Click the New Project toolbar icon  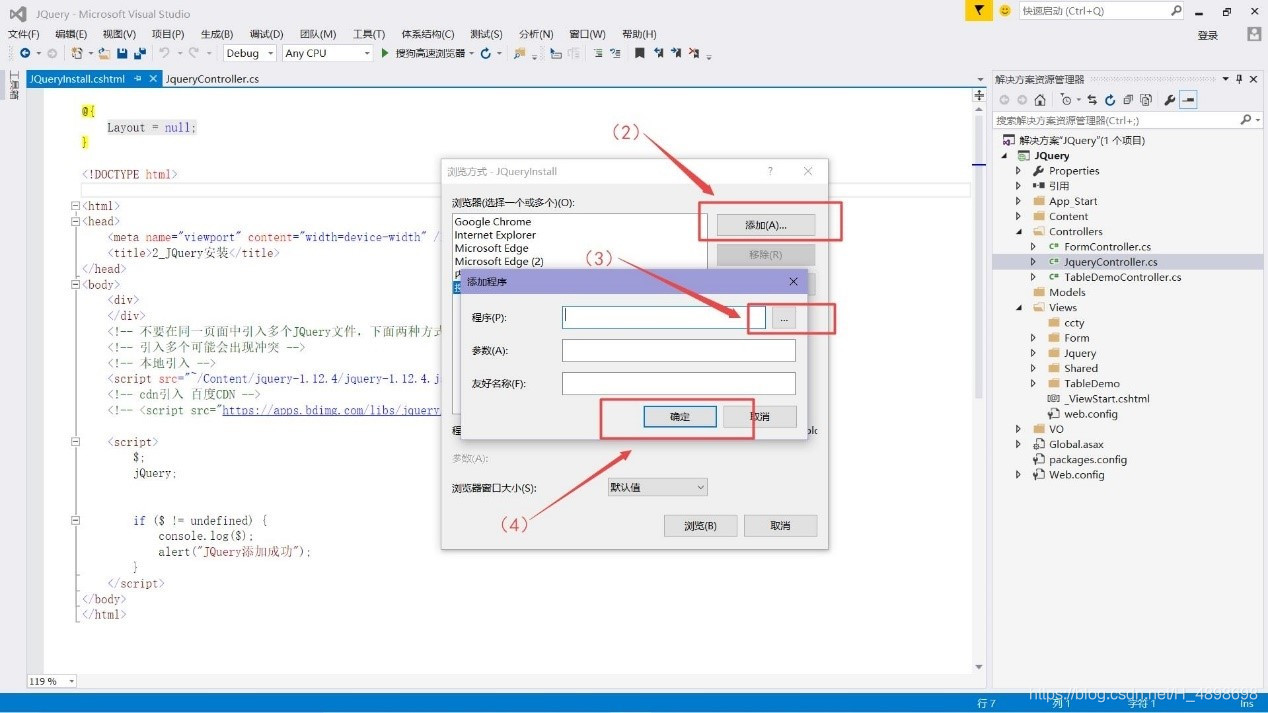[76, 53]
